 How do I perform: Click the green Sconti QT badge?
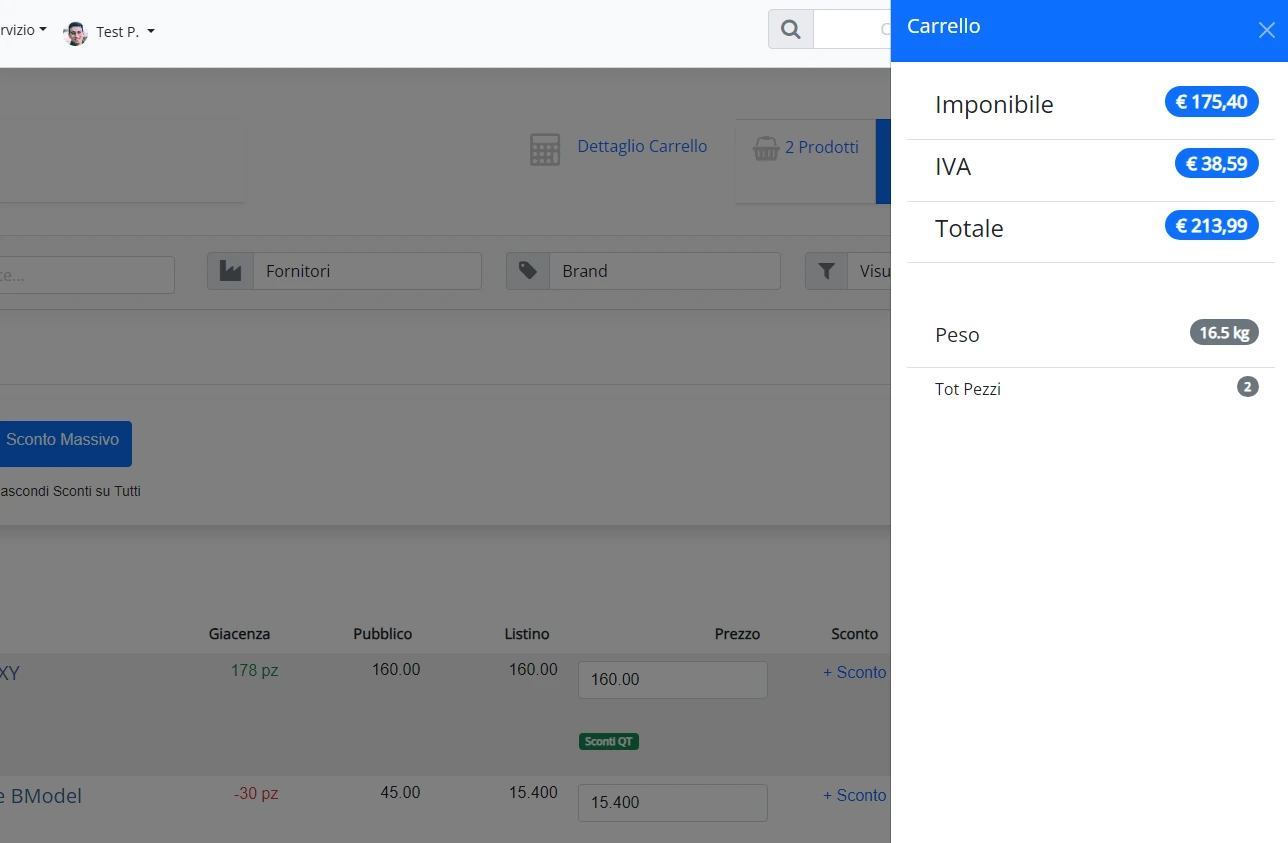coord(609,741)
